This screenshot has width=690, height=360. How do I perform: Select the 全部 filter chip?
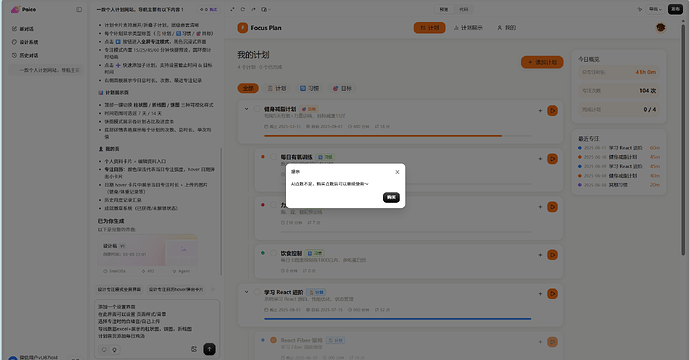click(x=248, y=88)
